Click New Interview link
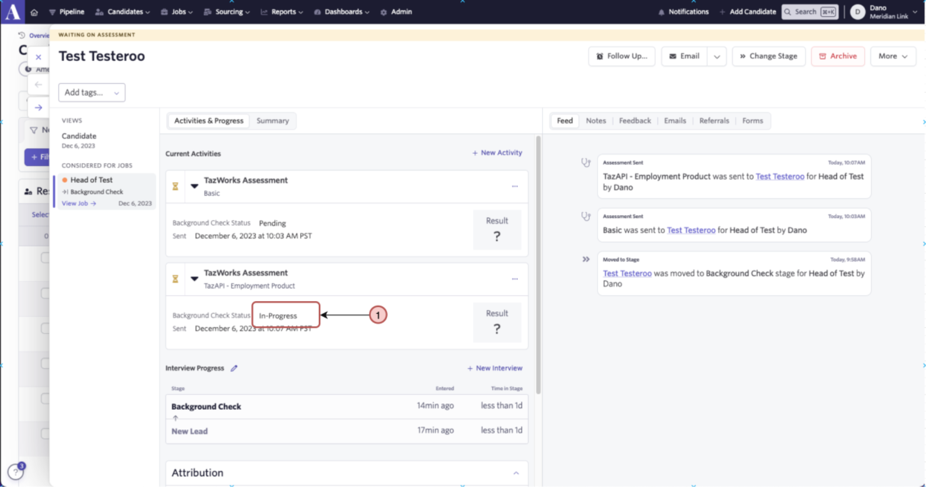928x493 pixels. pyautogui.click(x=495, y=368)
